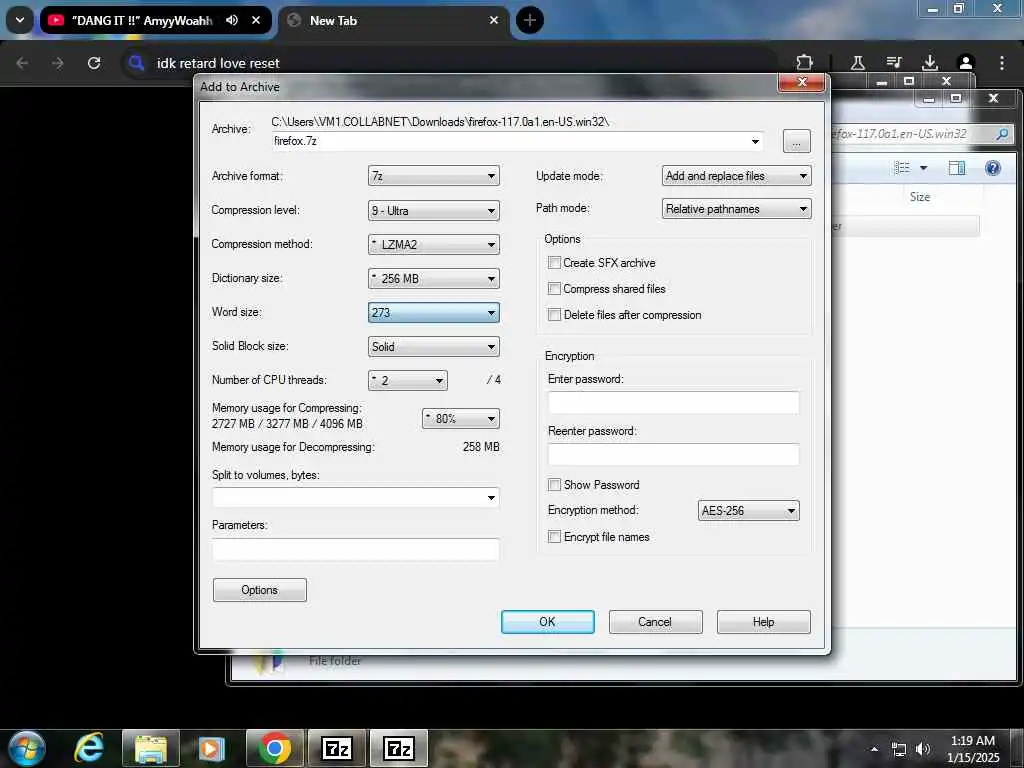Screen dimensions: 1024x768
Task: Switch to the second 7z taskbar window
Action: coord(398,748)
